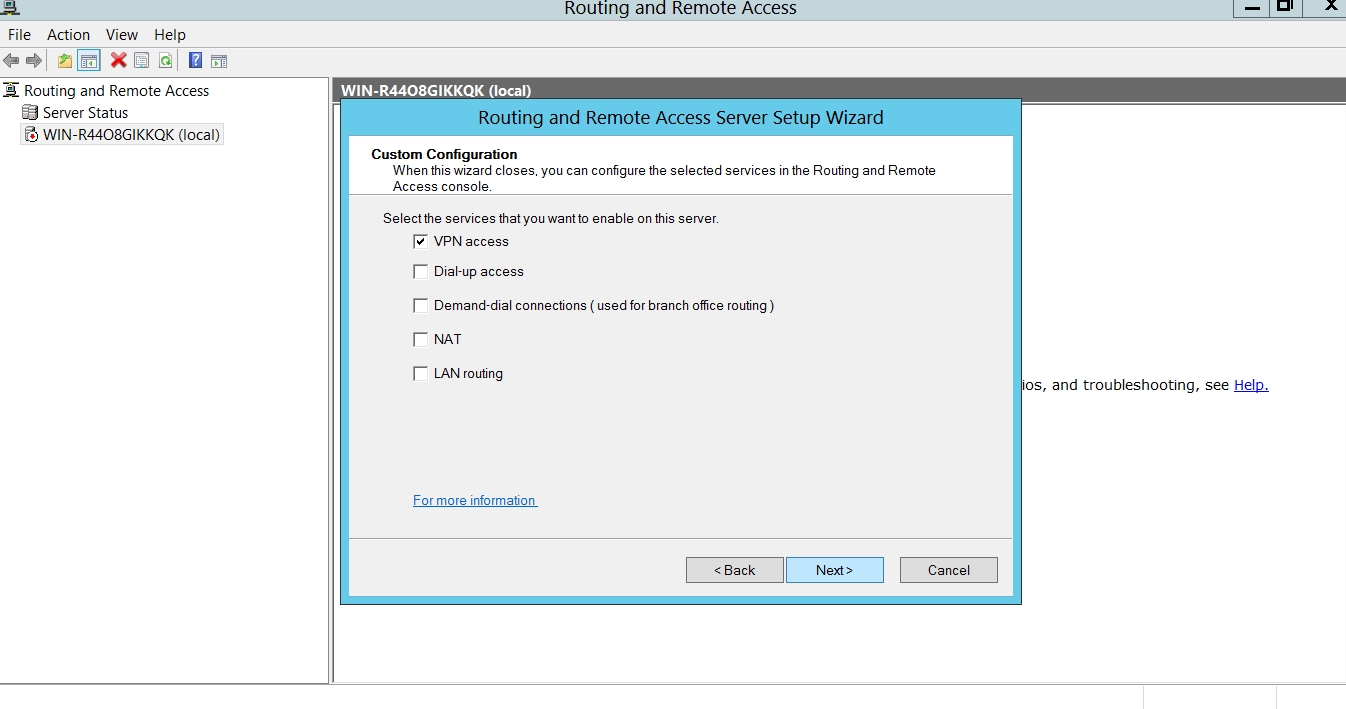Image resolution: width=1346 pixels, height=709 pixels.
Task: Select WIN-R44O8GIKKQK (local) tree node
Action: coord(131,135)
